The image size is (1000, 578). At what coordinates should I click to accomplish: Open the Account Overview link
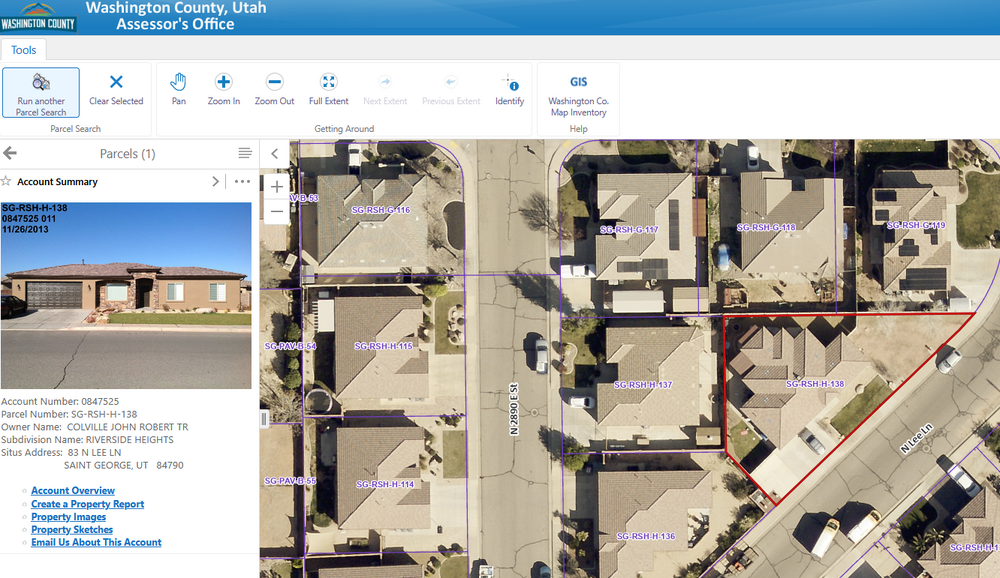click(73, 491)
